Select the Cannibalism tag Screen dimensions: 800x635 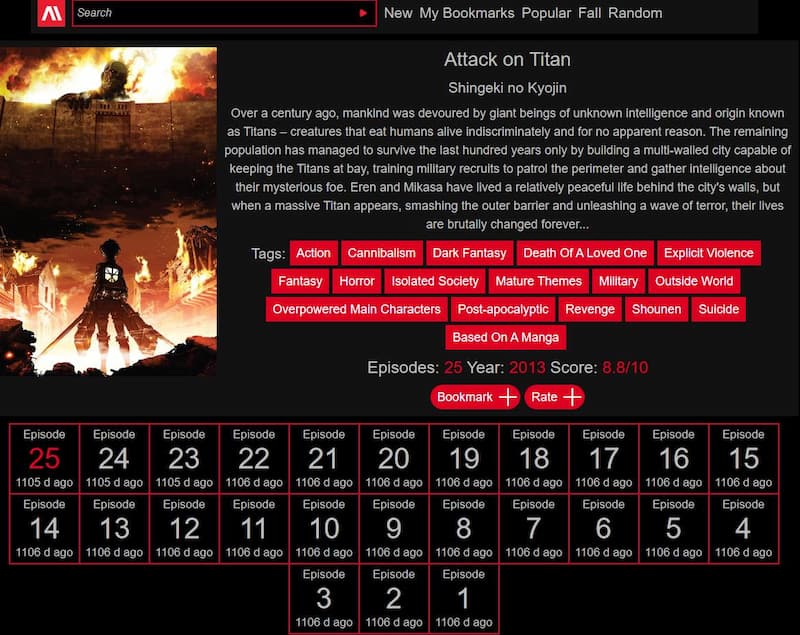pyautogui.click(x=382, y=253)
